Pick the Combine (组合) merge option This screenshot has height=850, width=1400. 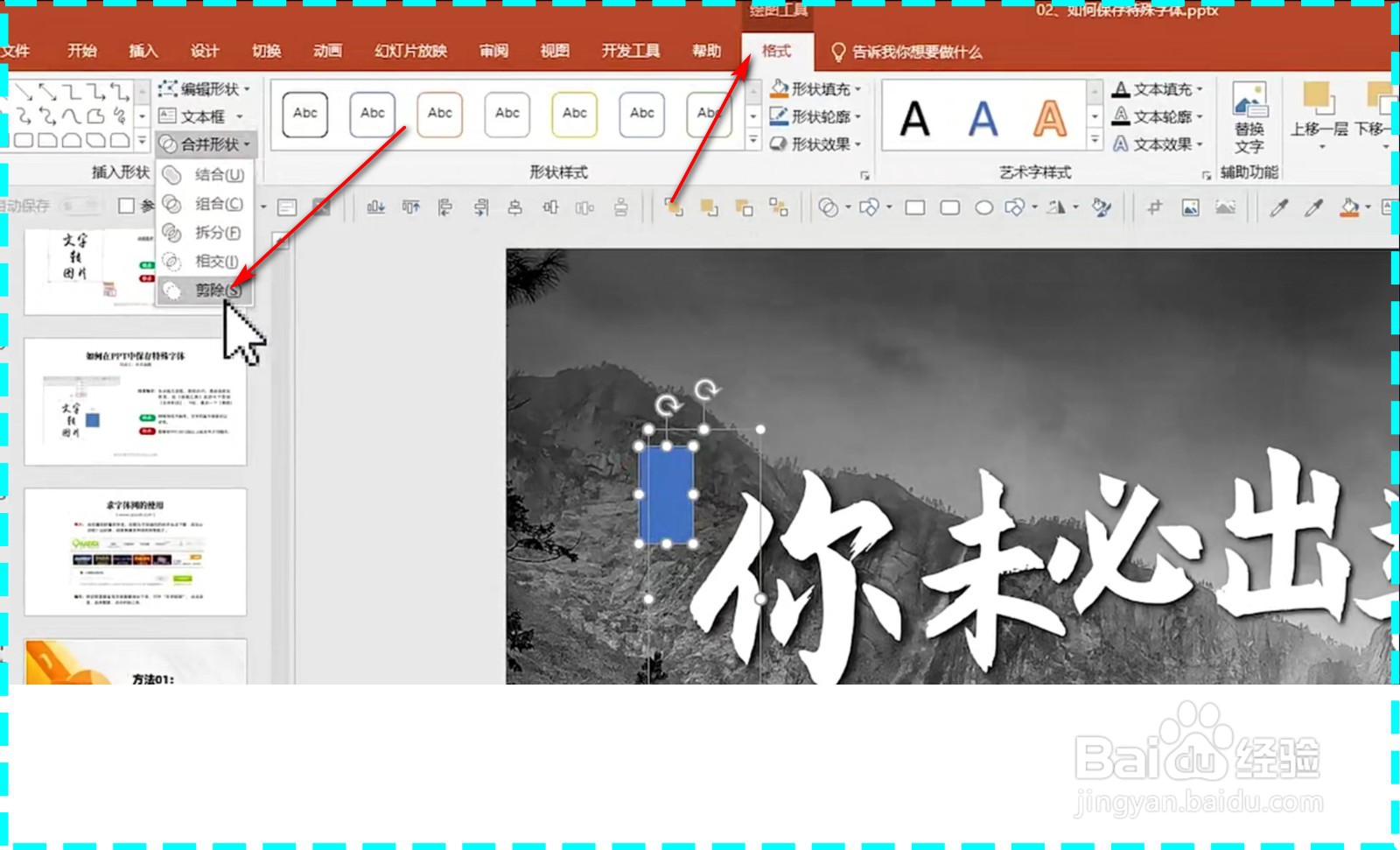click(205, 204)
